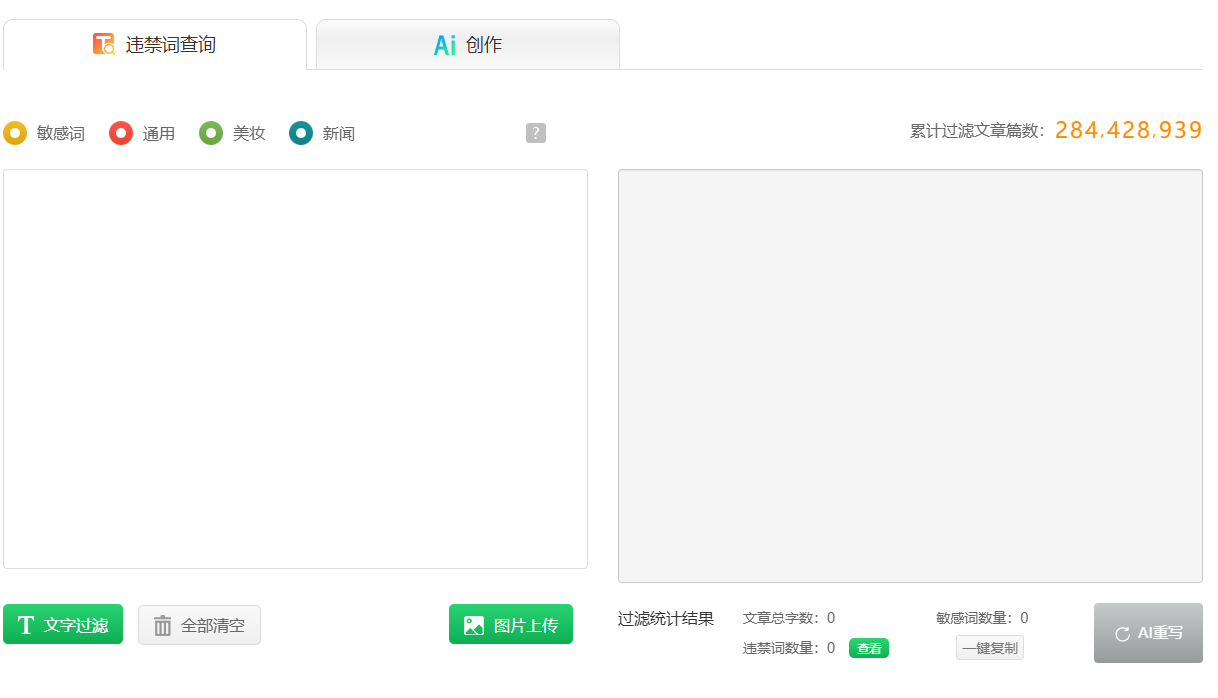This screenshot has height=698, width=1218.
Task: Click the green 查看 button
Action: 868,647
